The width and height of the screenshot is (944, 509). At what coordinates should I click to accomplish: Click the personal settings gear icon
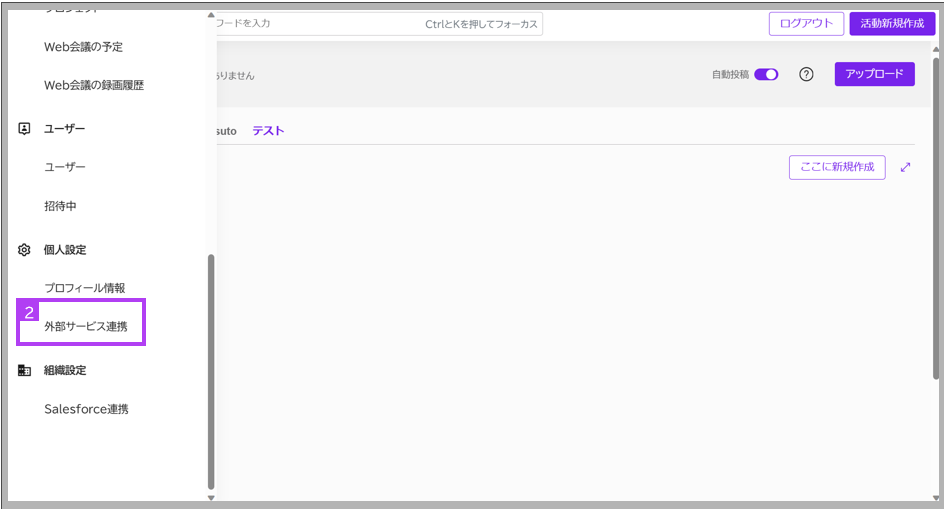(x=24, y=249)
